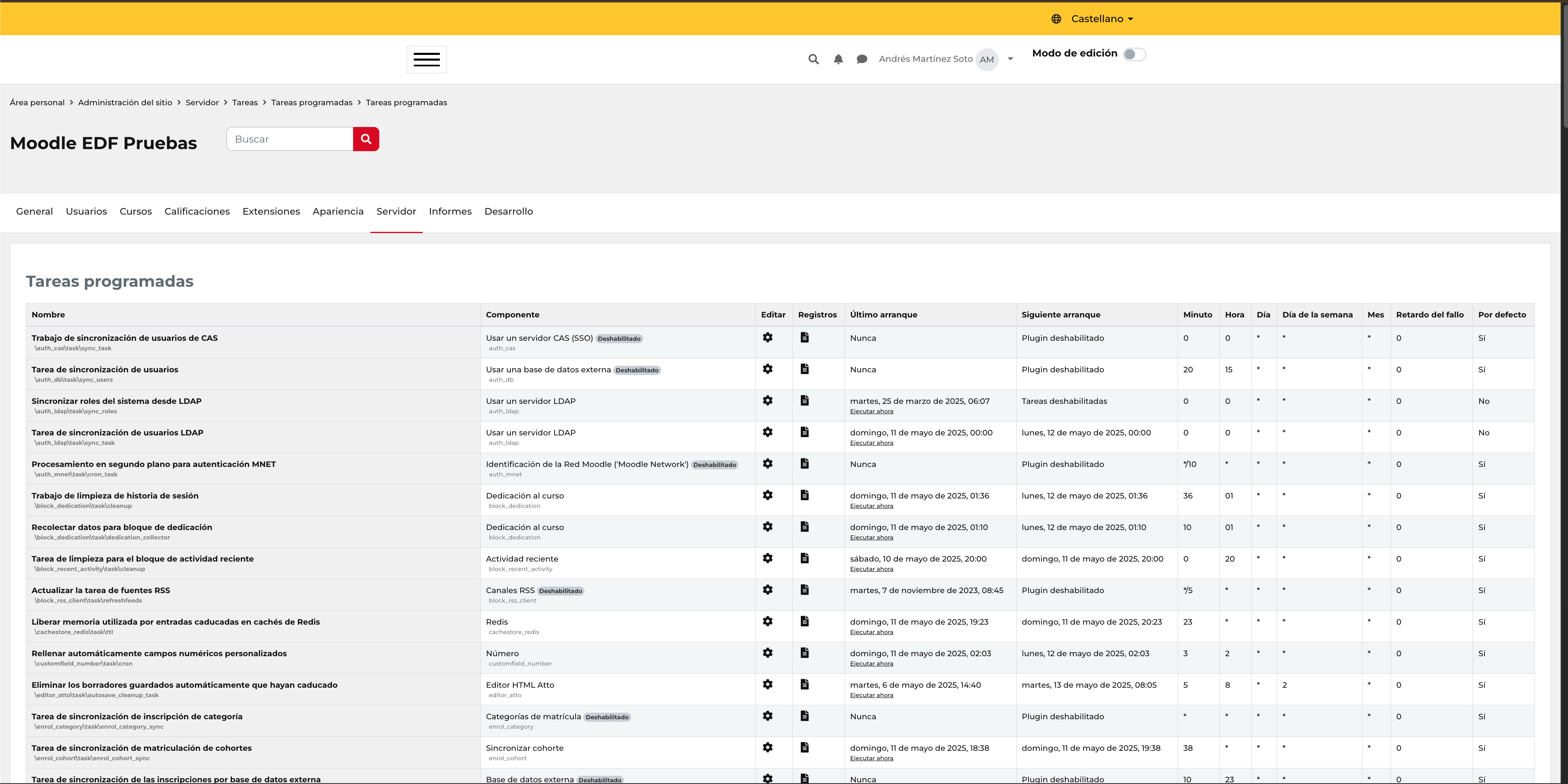View logs for dedication cleanup task
The width and height of the screenshot is (1568, 784).
coord(804,496)
